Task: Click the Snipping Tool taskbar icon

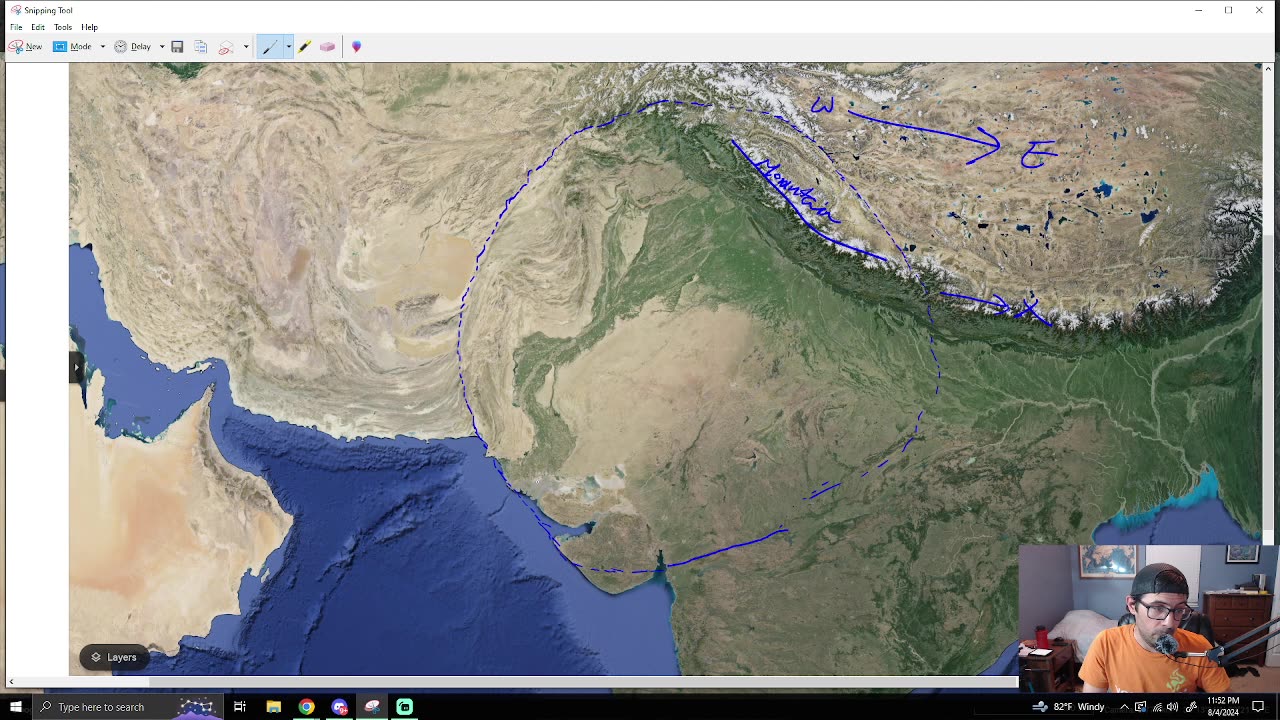Action: tap(372, 707)
